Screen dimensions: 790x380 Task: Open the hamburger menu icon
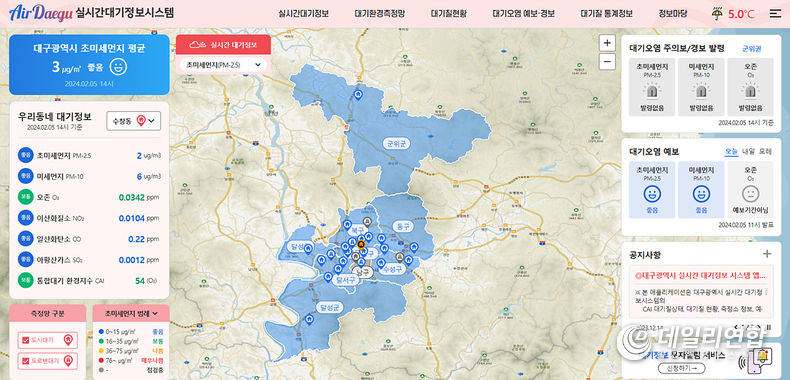pos(775,14)
